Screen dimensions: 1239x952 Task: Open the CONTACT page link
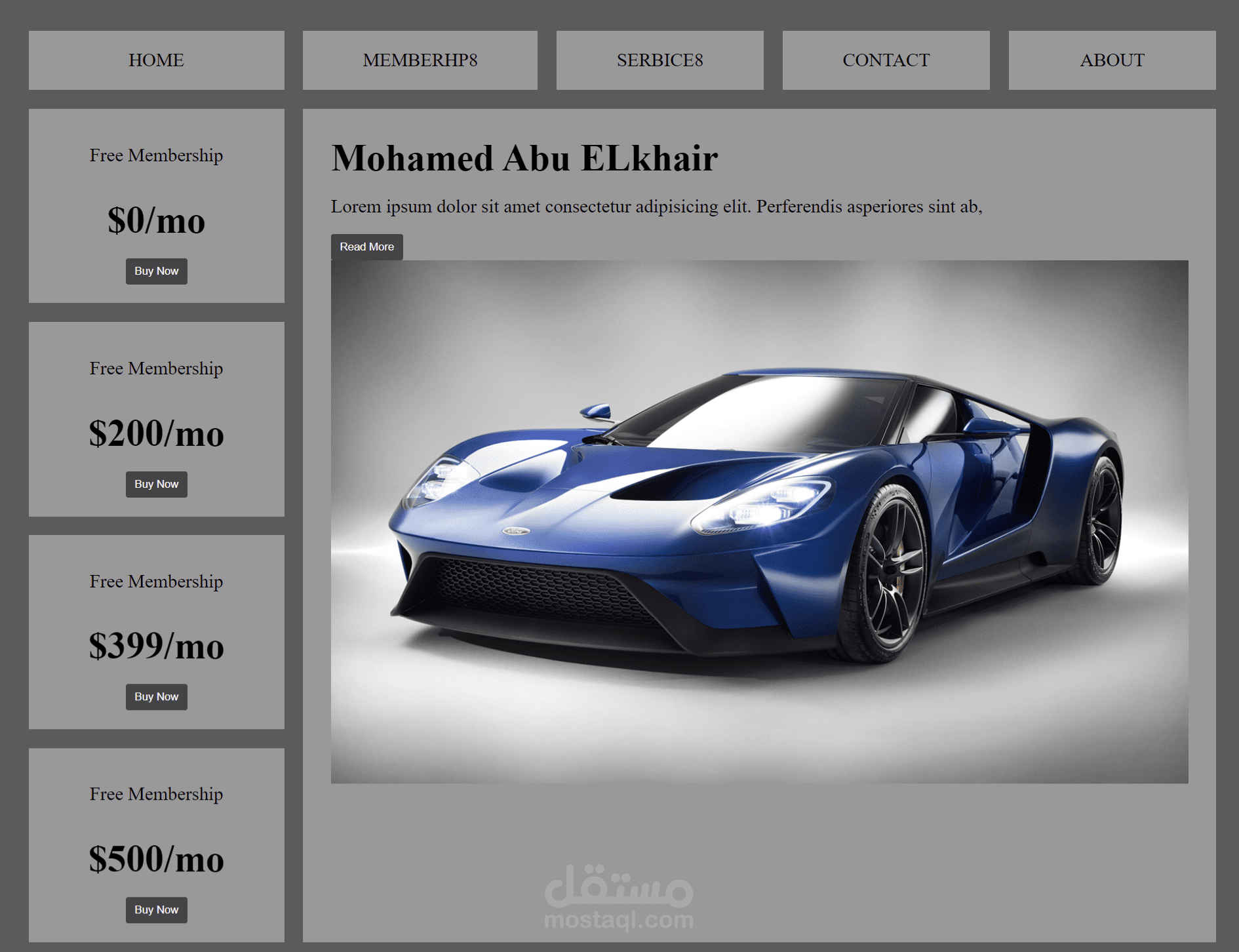pyautogui.click(x=886, y=60)
